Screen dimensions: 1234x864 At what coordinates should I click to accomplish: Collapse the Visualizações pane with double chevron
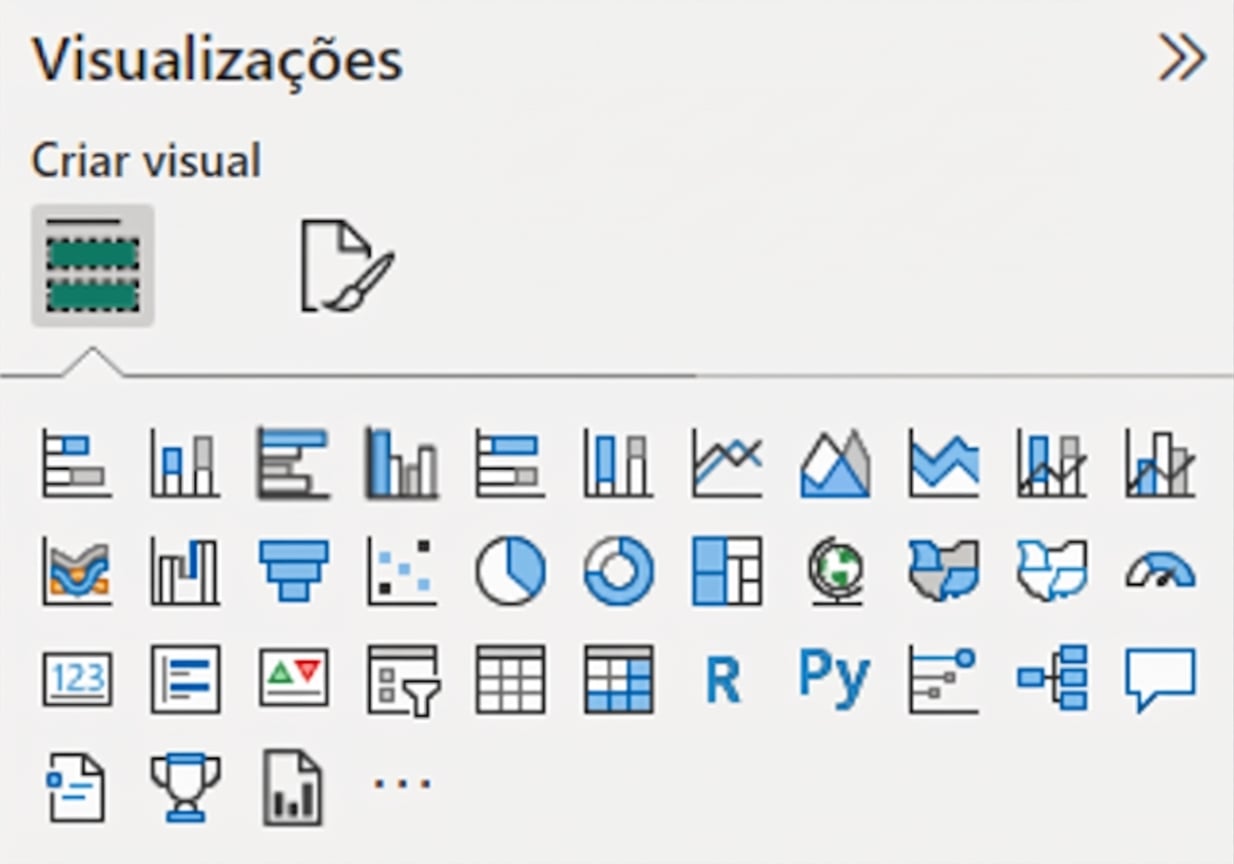[x=1182, y=60]
